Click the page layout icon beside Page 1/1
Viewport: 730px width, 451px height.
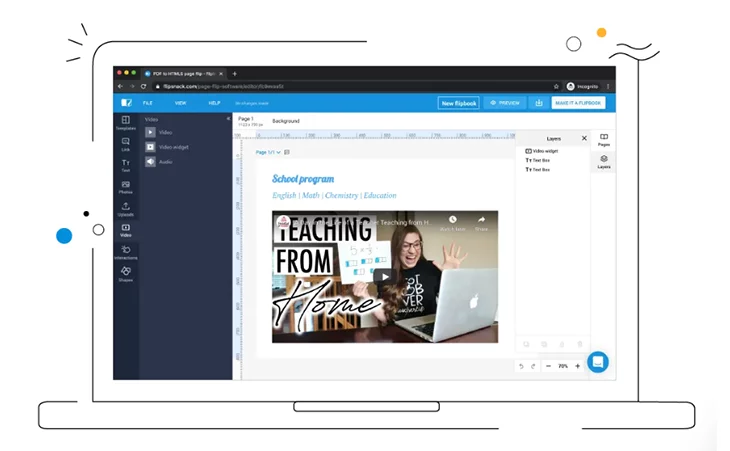(x=287, y=152)
